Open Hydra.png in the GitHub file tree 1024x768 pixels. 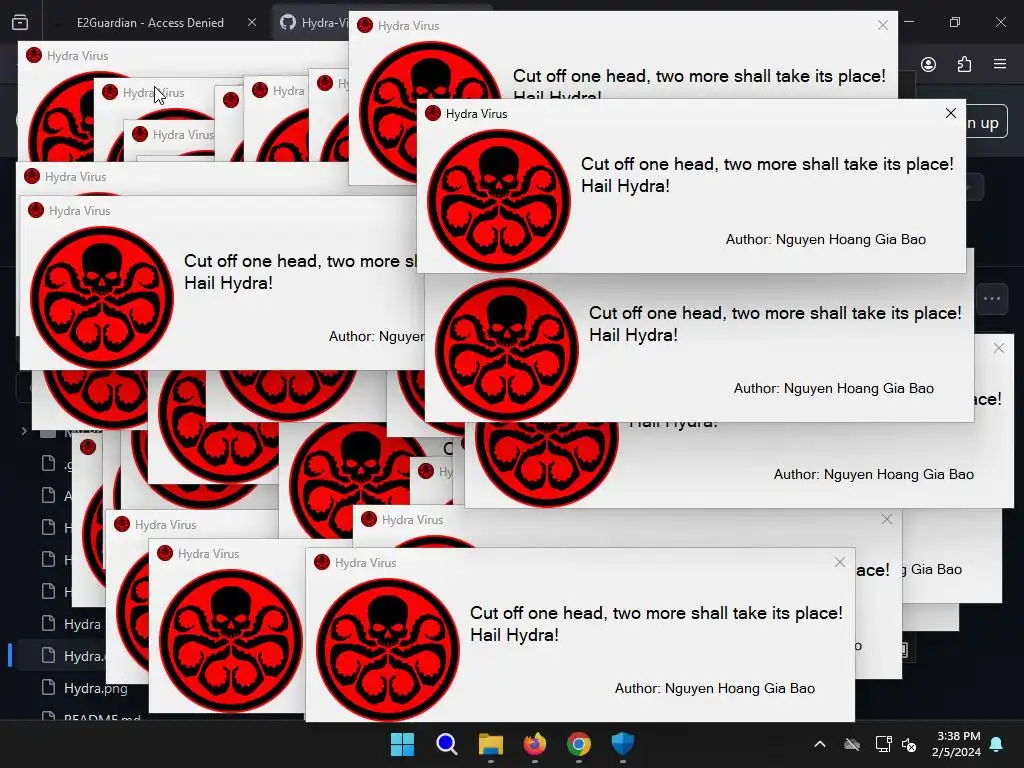(x=84, y=688)
